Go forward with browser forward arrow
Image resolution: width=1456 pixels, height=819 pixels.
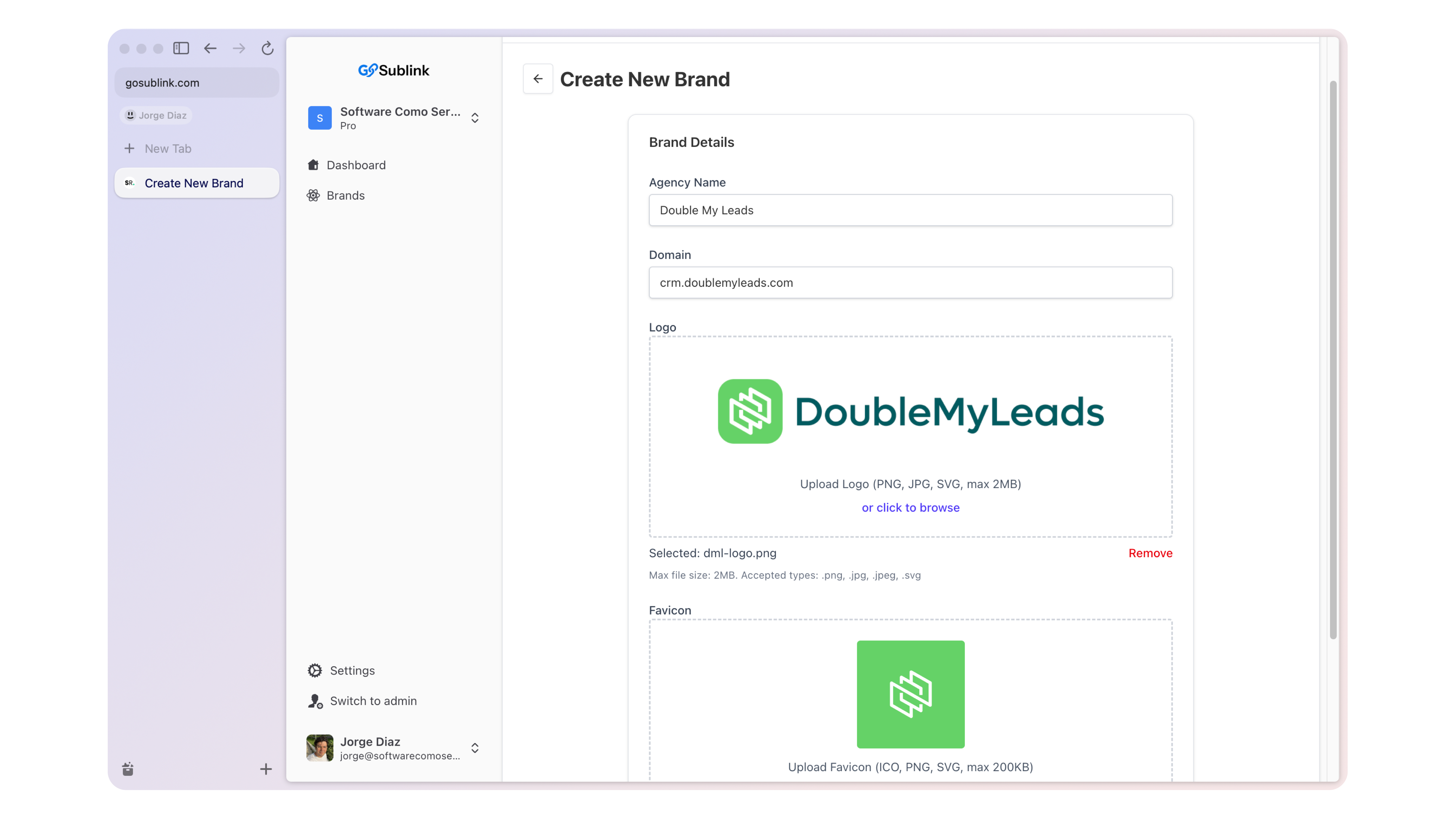tap(238, 49)
